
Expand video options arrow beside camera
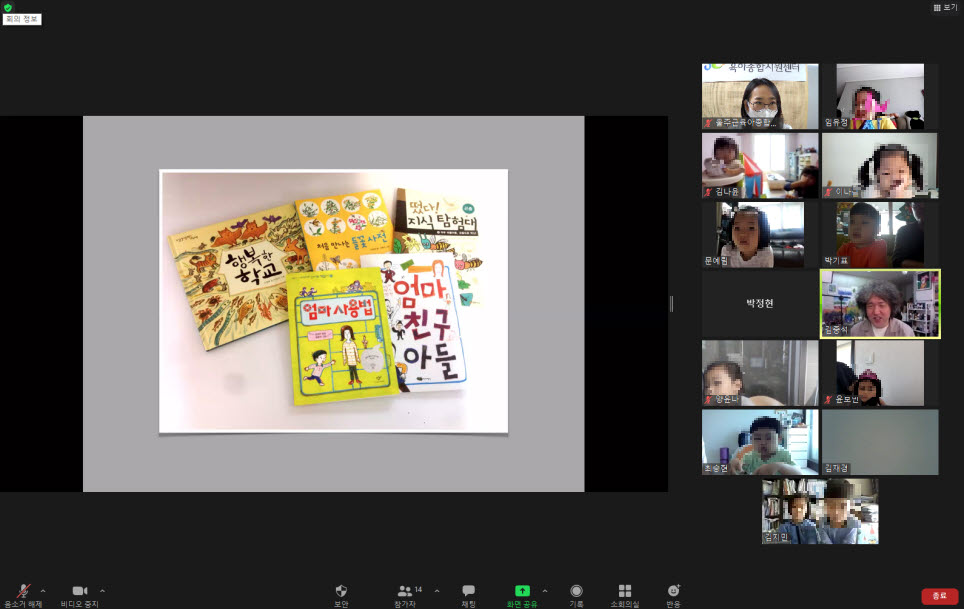pos(102,591)
